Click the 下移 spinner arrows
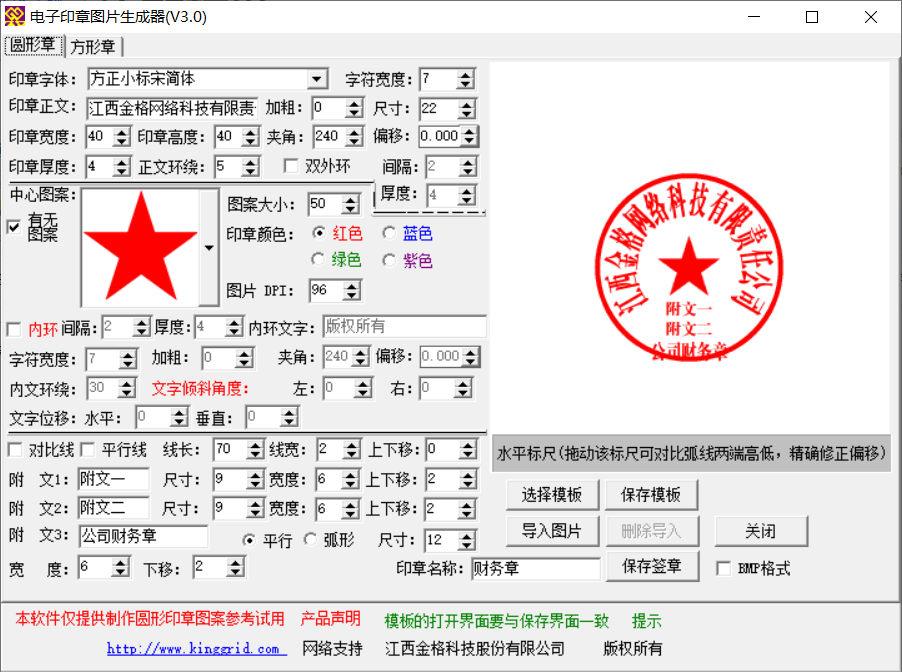This screenshot has width=902, height=672. [235, 568]
